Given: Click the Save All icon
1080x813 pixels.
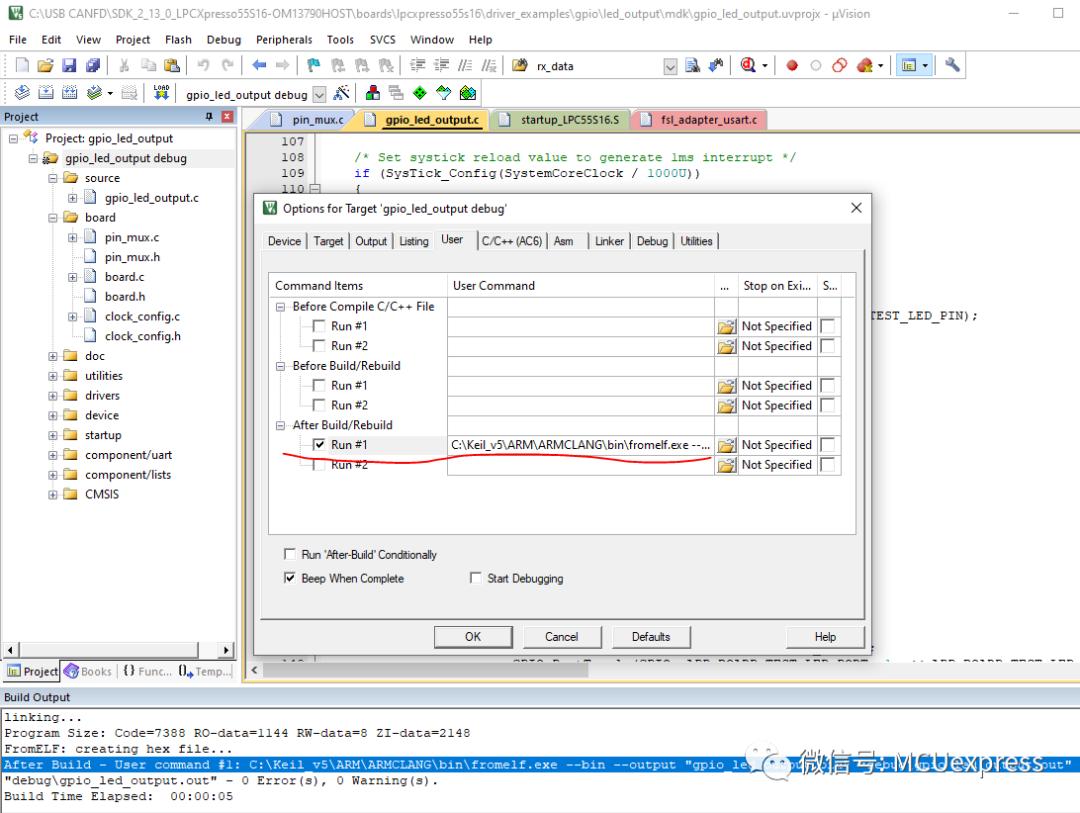Looking at the screenshot, I should click(x=93, y=65).
